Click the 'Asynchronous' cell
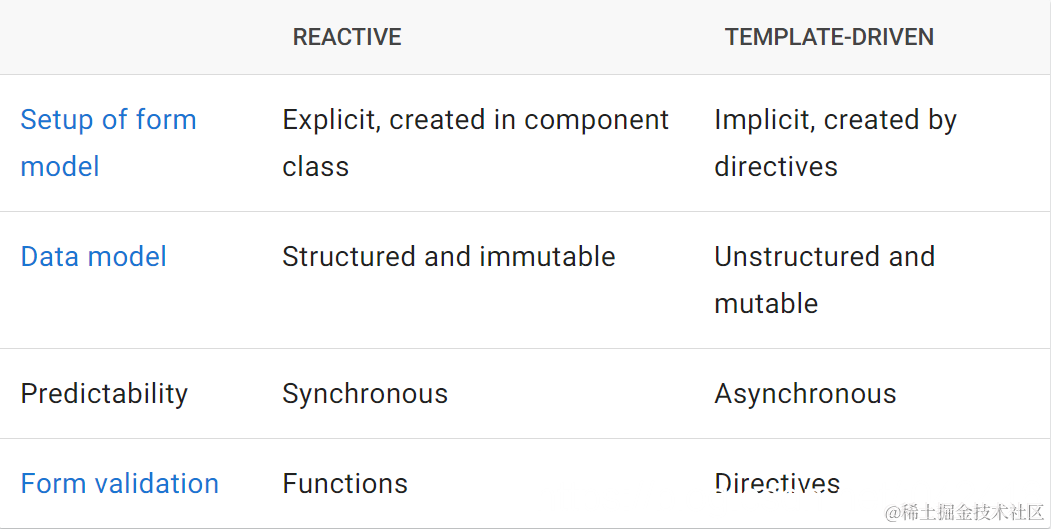1051x529 pixels. coord(805,394)
